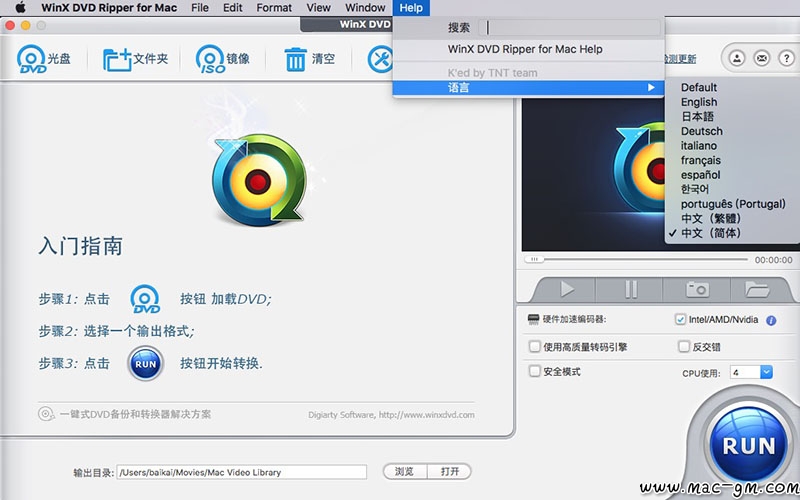Open the View menu
This screenshot has height=500, width=800.
pyautogui.click(x=318, y=8)
